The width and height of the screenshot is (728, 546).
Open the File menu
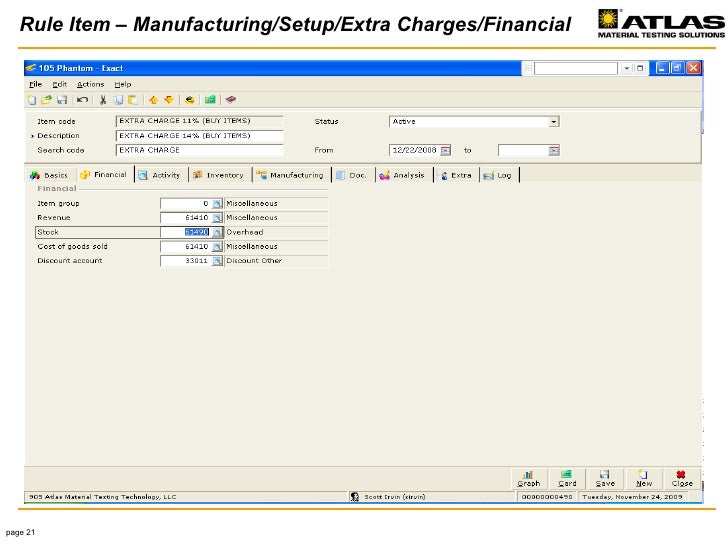[x=35, y=84]
